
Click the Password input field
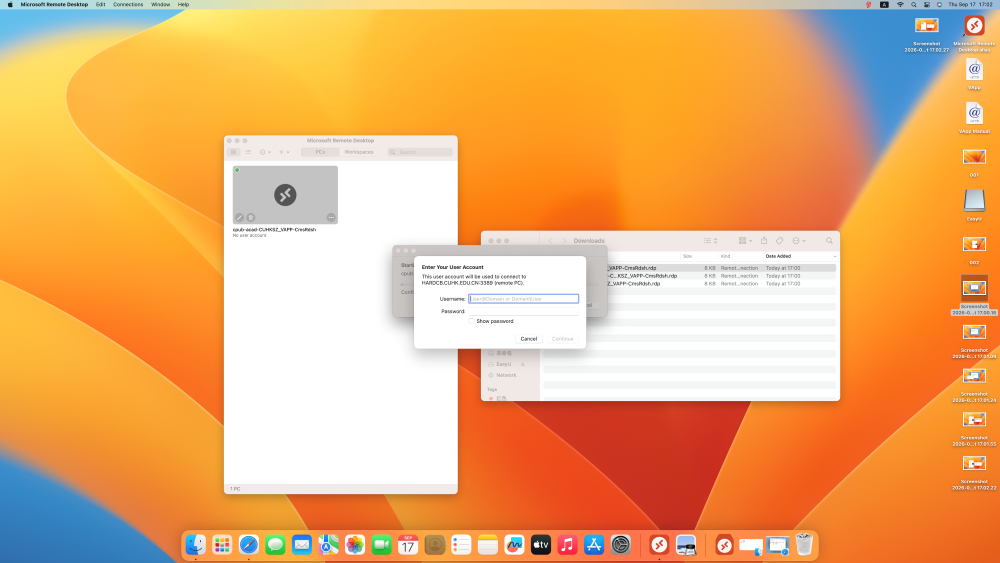(x=524, y=311)
